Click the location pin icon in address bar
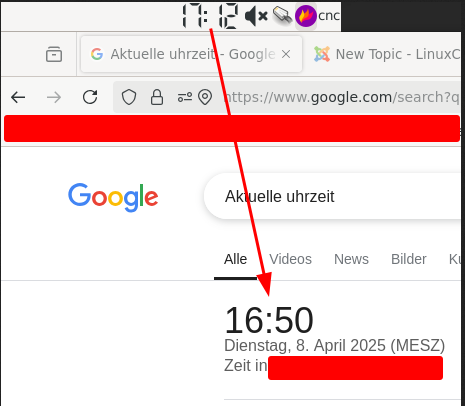This screenshot has height=406, width=465. coord(205,97)
